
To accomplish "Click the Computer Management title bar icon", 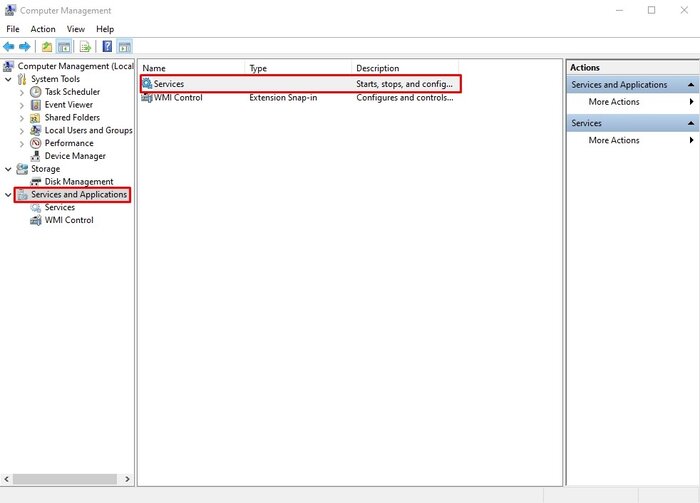I will click(10, 10).
